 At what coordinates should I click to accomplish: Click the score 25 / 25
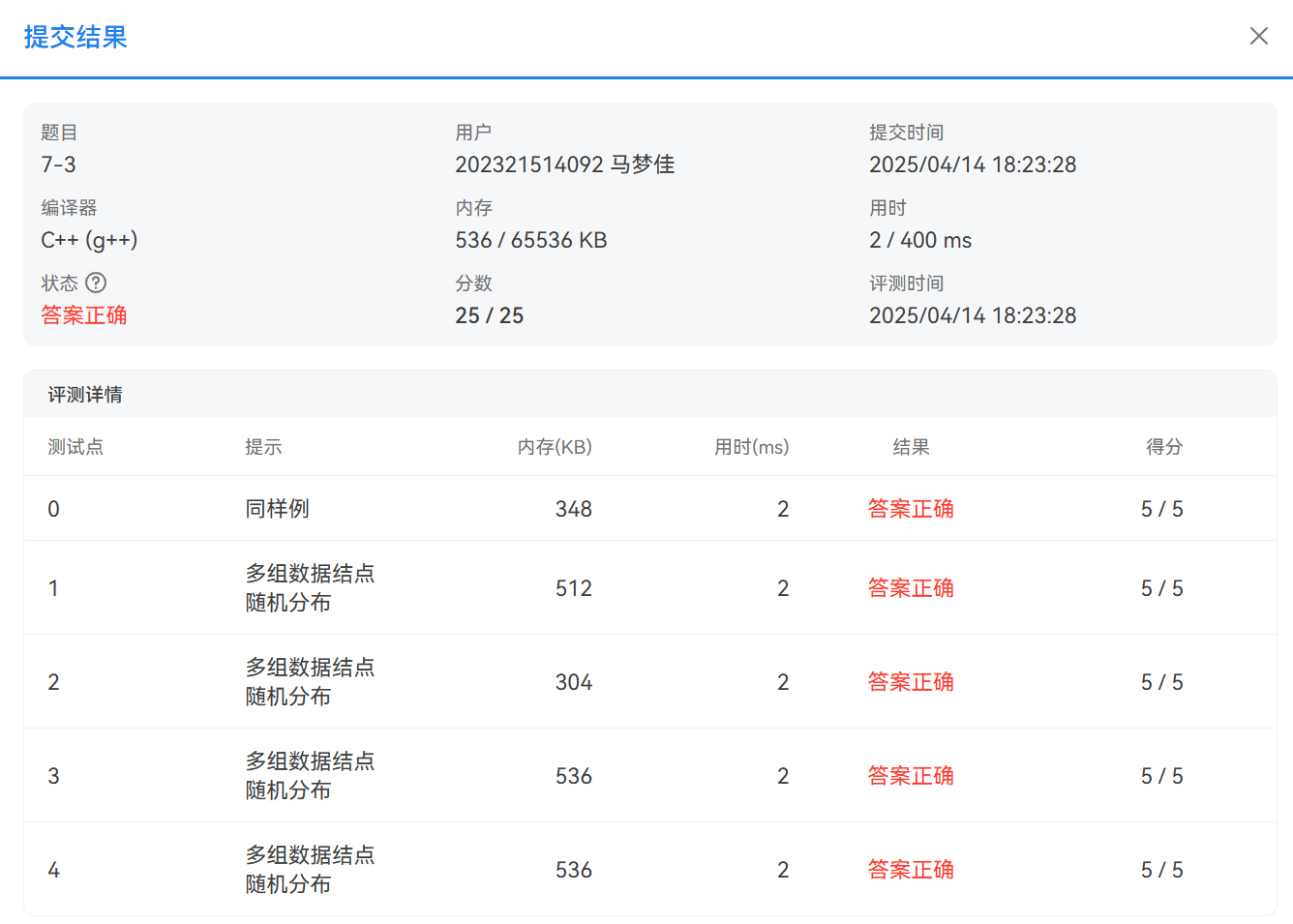point(489,315)
